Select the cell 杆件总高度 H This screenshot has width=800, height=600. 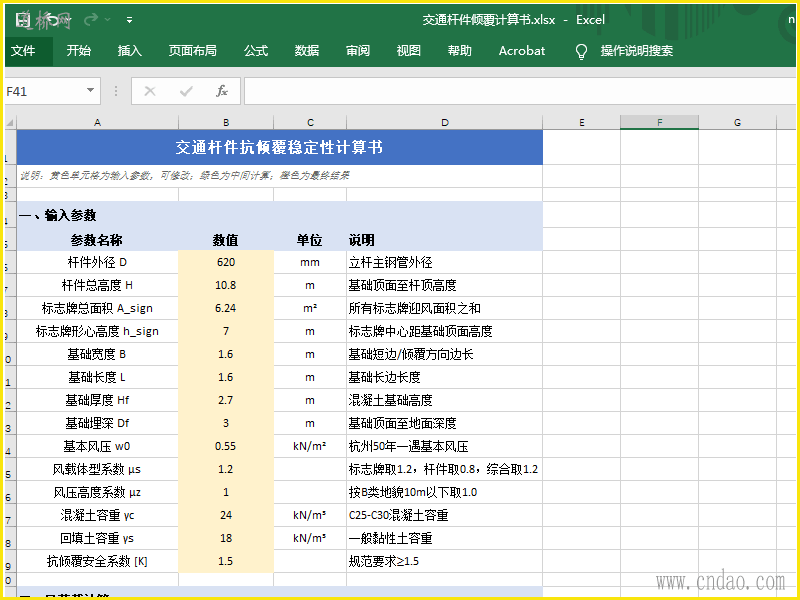[97, 285]
